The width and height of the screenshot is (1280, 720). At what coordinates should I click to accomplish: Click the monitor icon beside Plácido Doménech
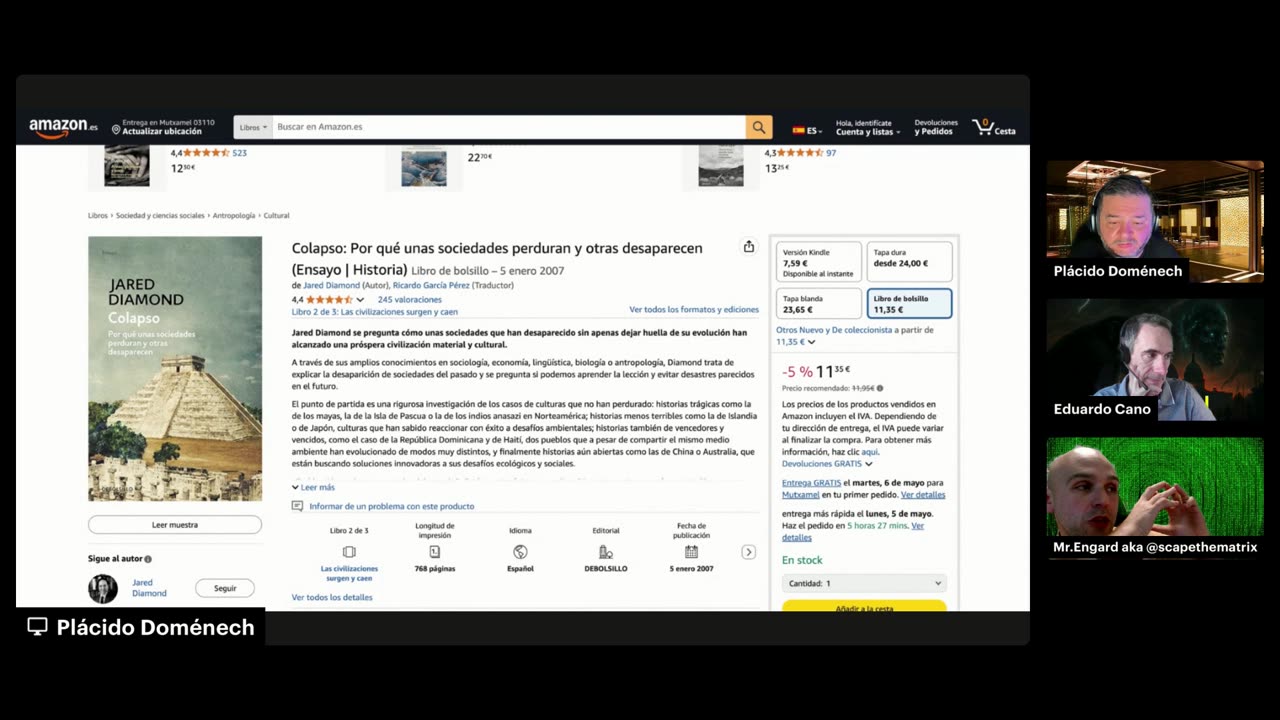tap(37, 627)
